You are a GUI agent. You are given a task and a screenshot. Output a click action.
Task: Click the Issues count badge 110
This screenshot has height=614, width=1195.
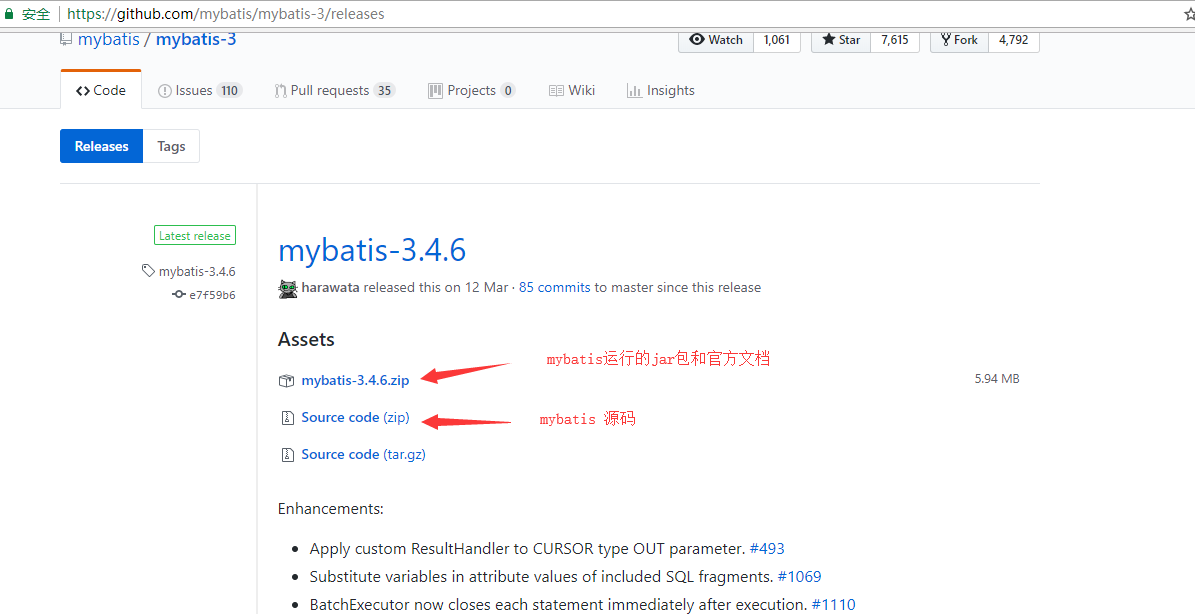coord(229,91)
